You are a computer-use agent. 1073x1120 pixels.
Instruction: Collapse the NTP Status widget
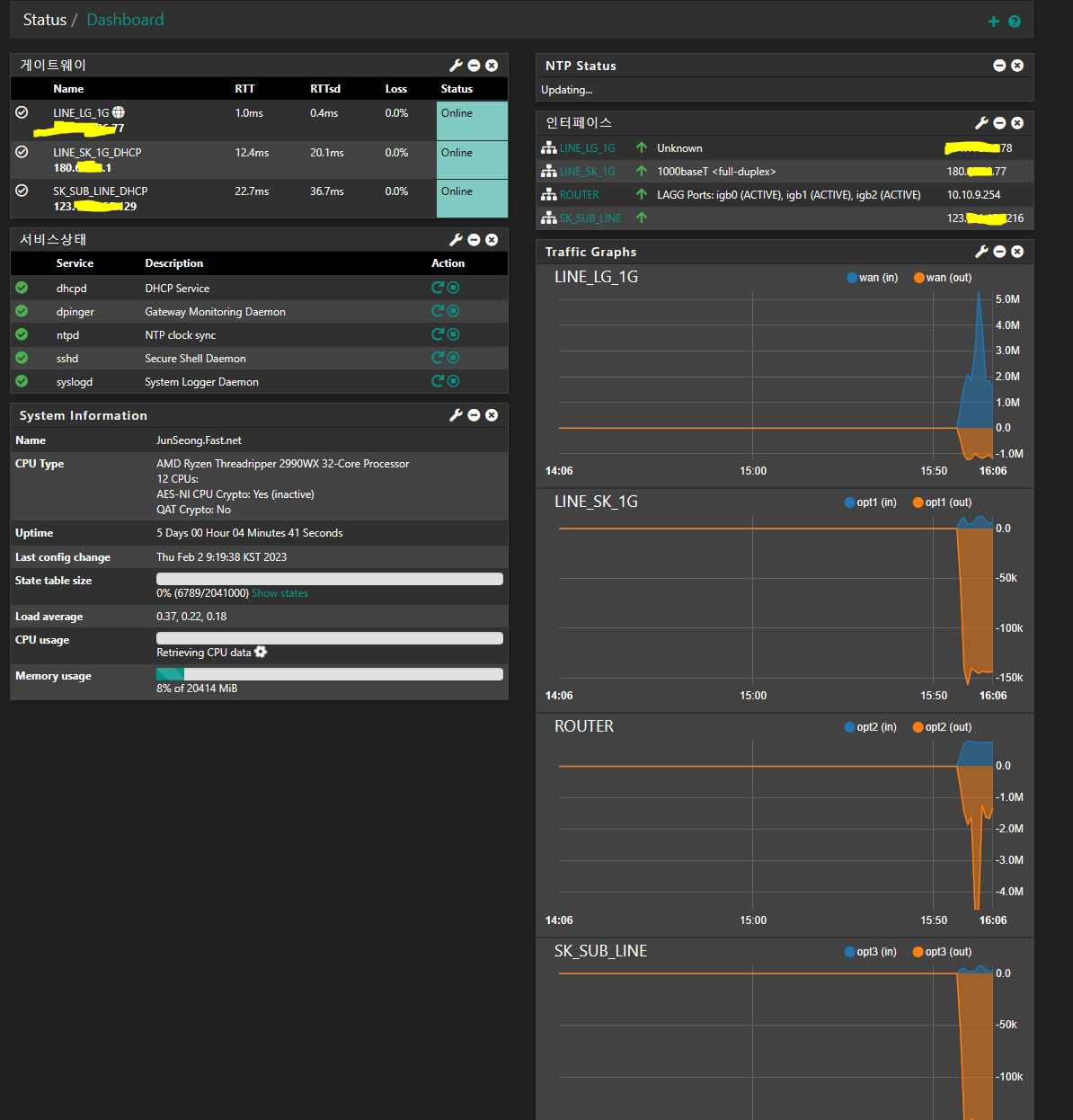(999, 66)
